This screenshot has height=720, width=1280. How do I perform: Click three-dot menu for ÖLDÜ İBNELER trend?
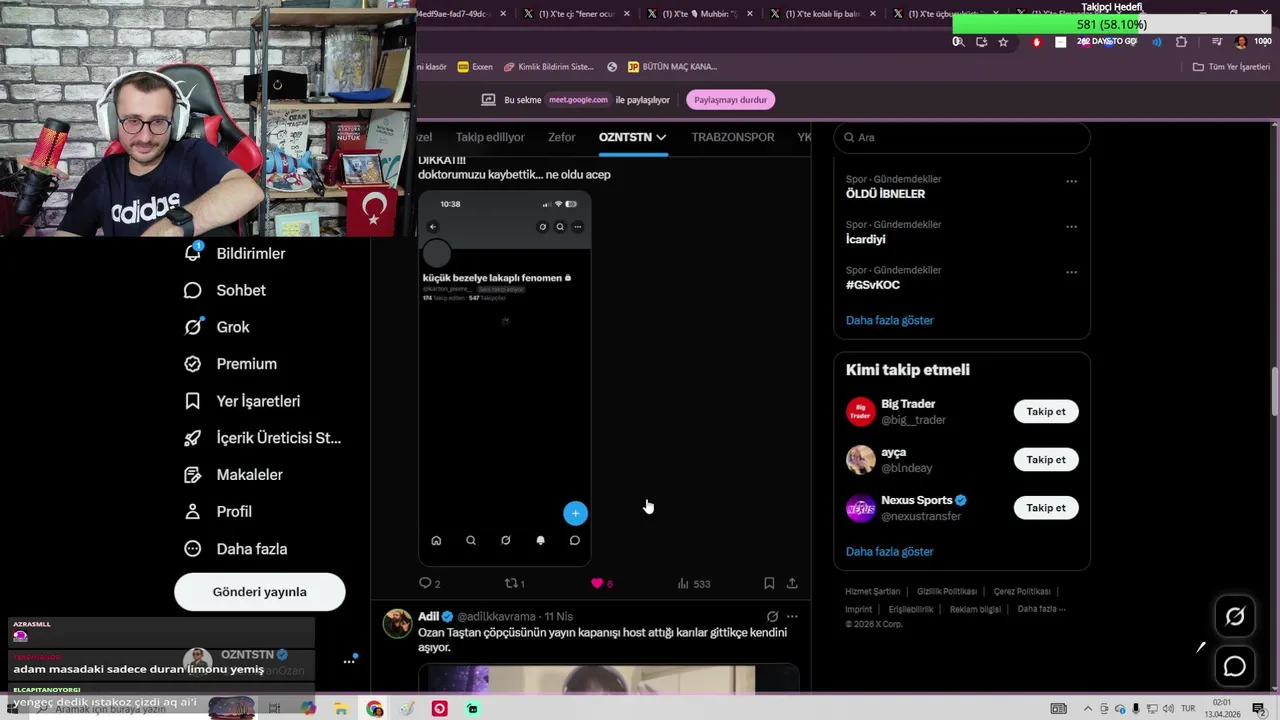[x=1071, y=181]
